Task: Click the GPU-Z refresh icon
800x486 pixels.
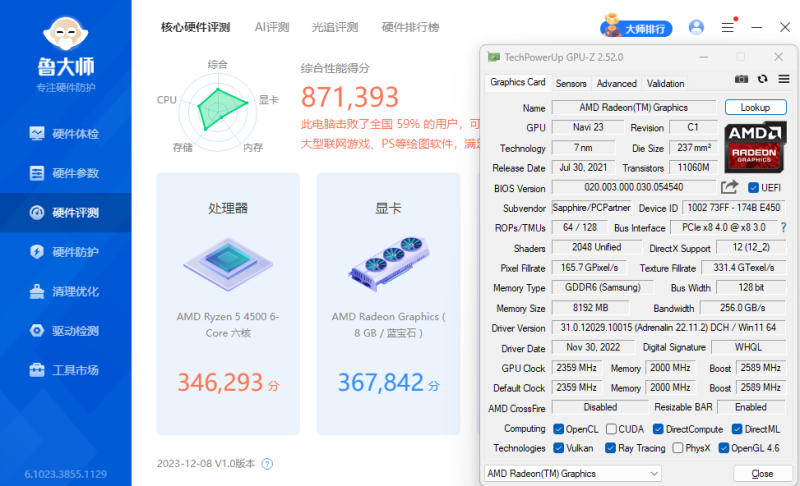Action: (762, 79)
